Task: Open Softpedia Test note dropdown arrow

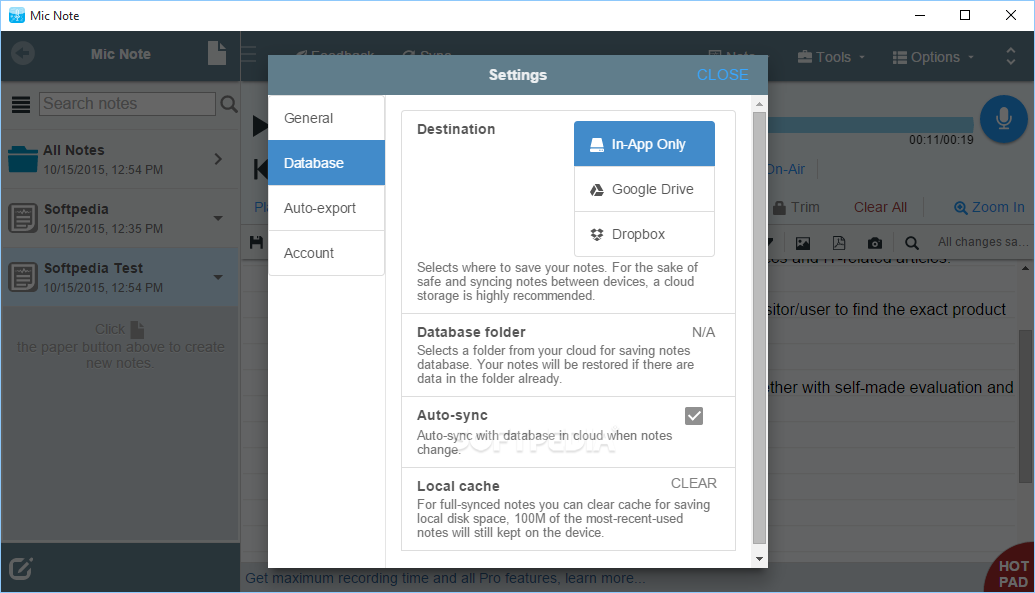Action: pos(218,277)
